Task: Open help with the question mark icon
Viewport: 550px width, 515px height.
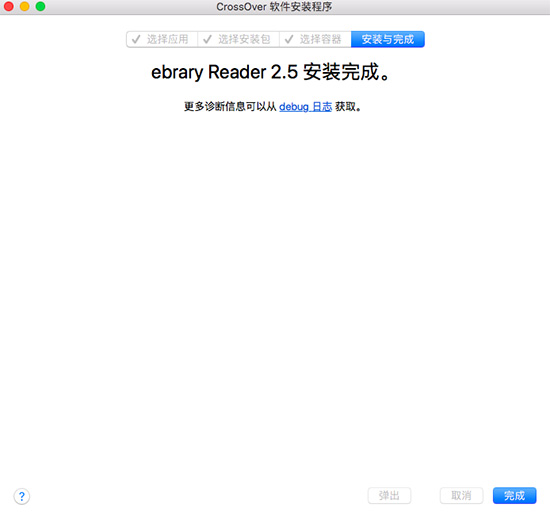Action: 22,496
